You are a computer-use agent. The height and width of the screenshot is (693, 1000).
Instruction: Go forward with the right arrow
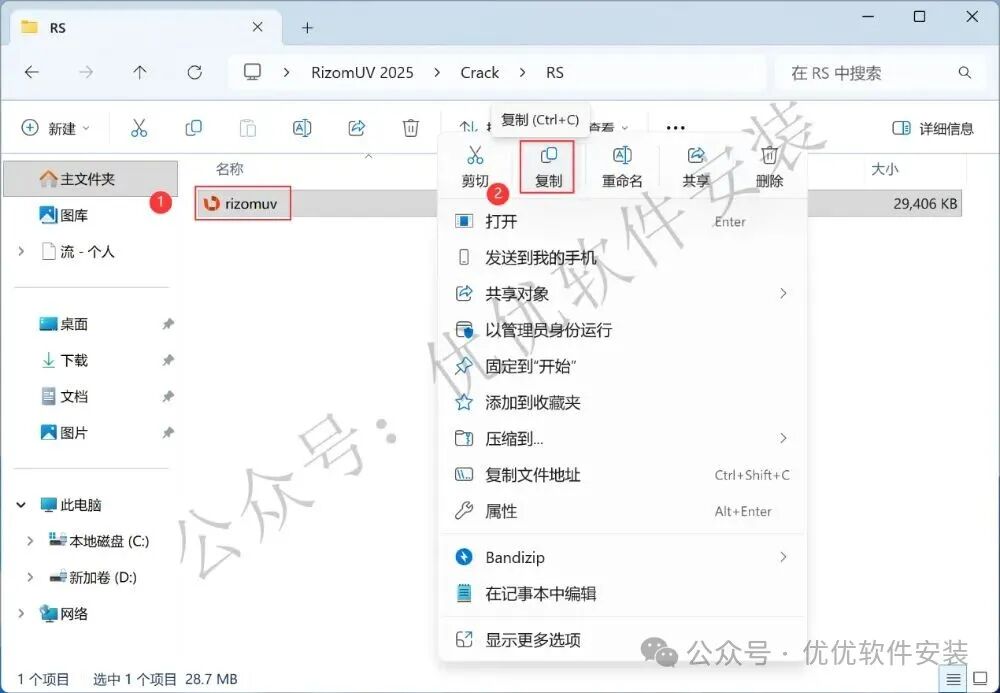pos(85,73)
